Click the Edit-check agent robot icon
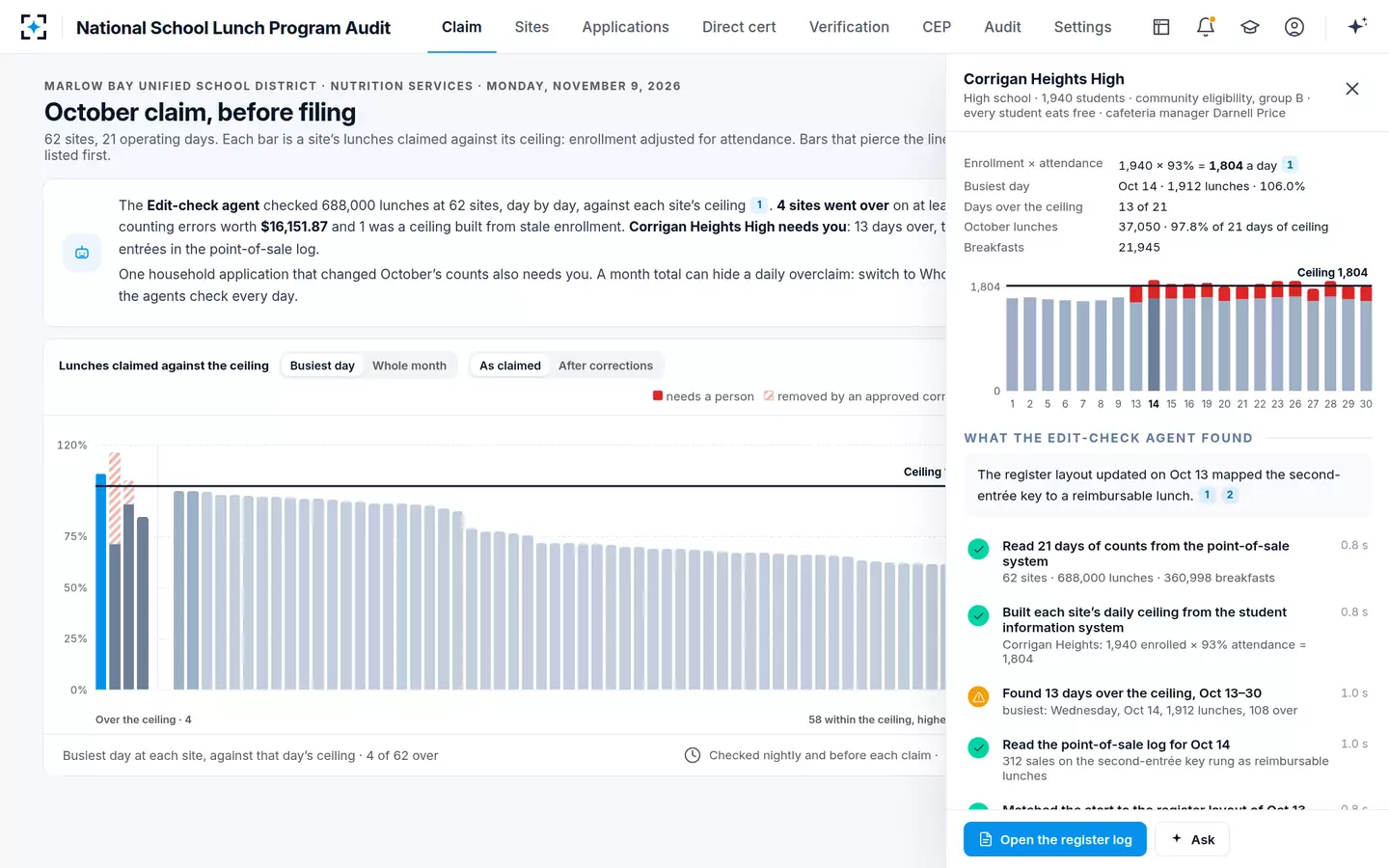Viewport: 1389px width, 868px height. pos(82,253)
